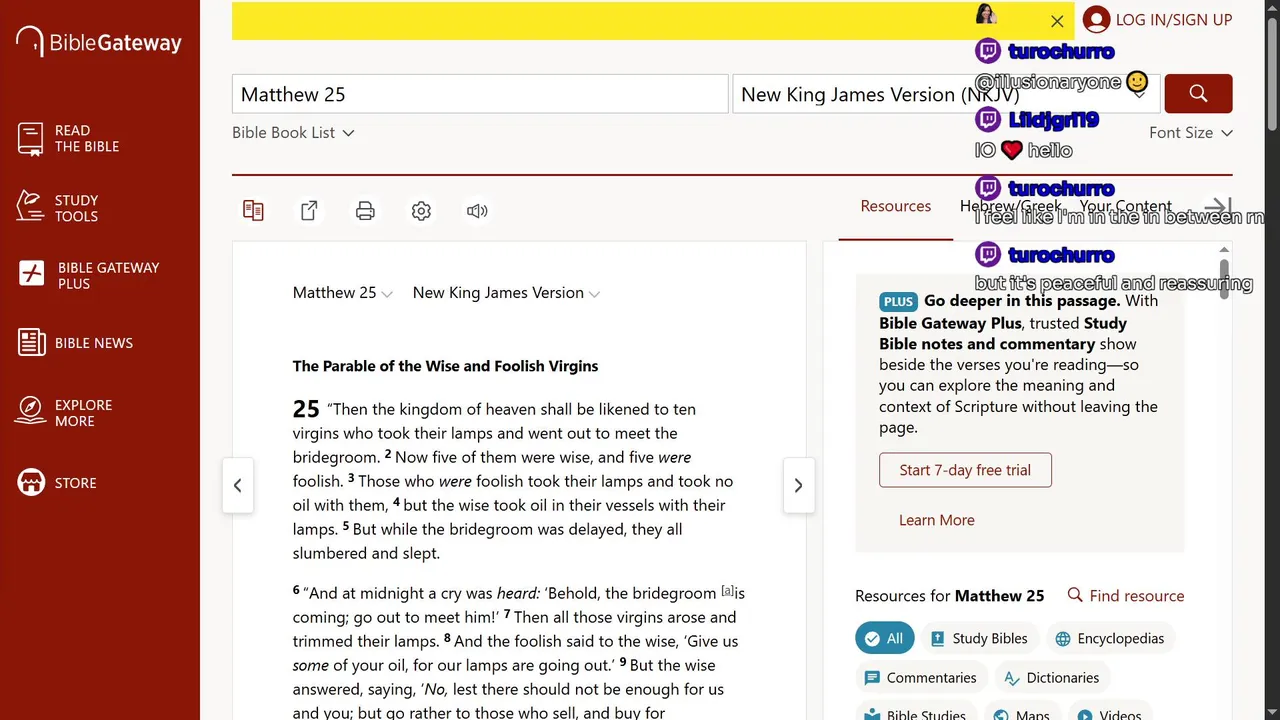Image resolution: width=1280 pixels, height=720 pixels.
Task: Filter resources by Videos
Action: 1110,713
